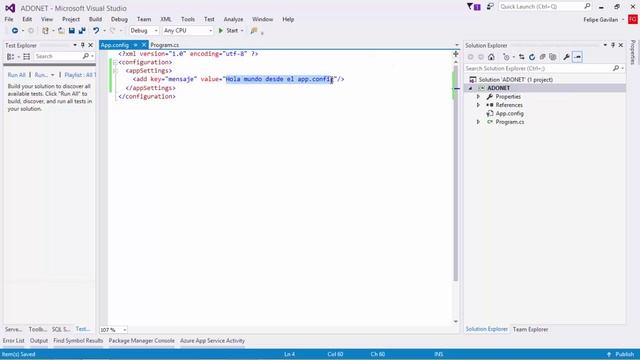The image size is (640, 360).
Task: Click Pending Changes Filter icon in Solution Explorer
Action: click(x=506, y=57)
